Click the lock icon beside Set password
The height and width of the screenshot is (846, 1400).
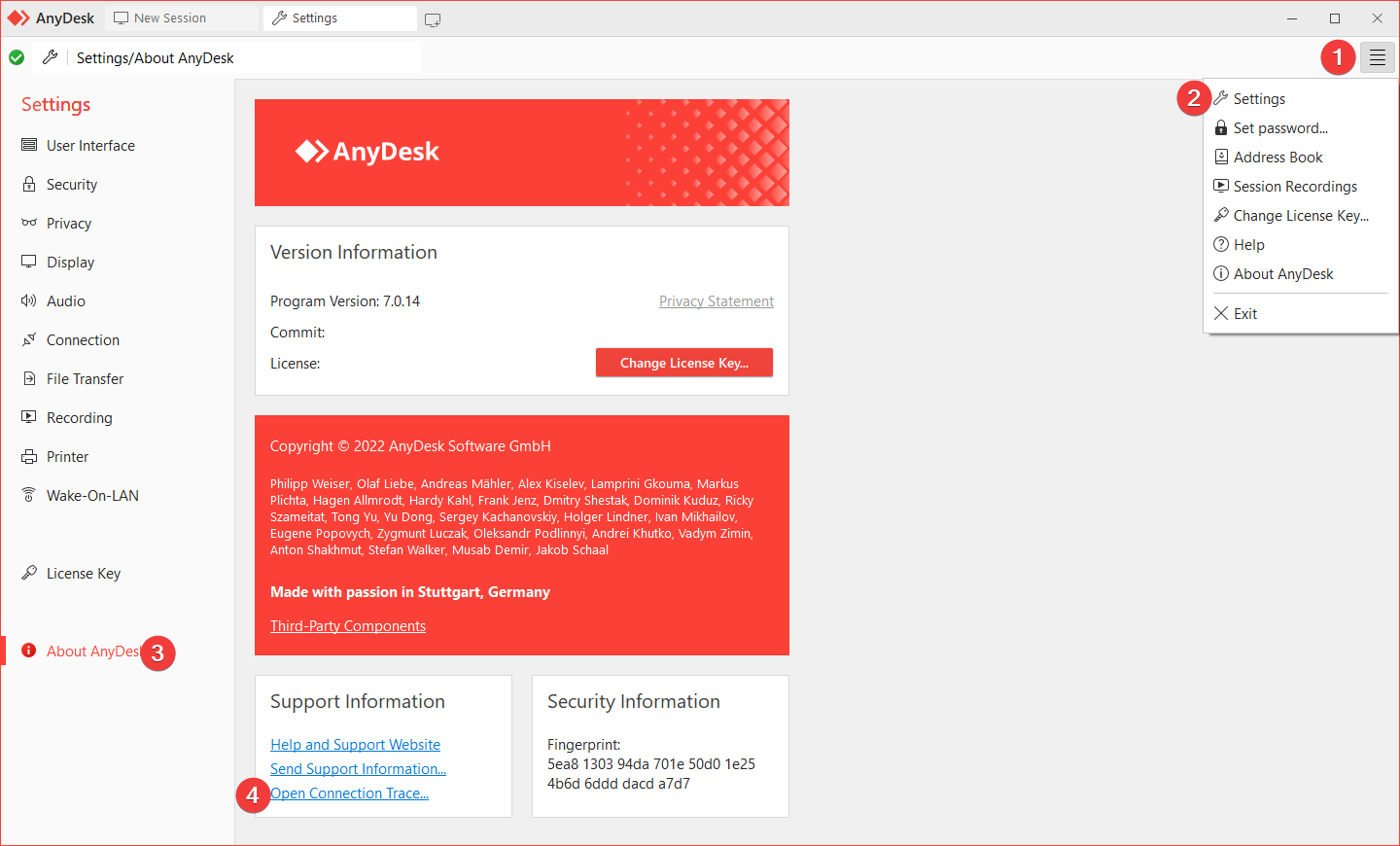tap(1221, 127)
